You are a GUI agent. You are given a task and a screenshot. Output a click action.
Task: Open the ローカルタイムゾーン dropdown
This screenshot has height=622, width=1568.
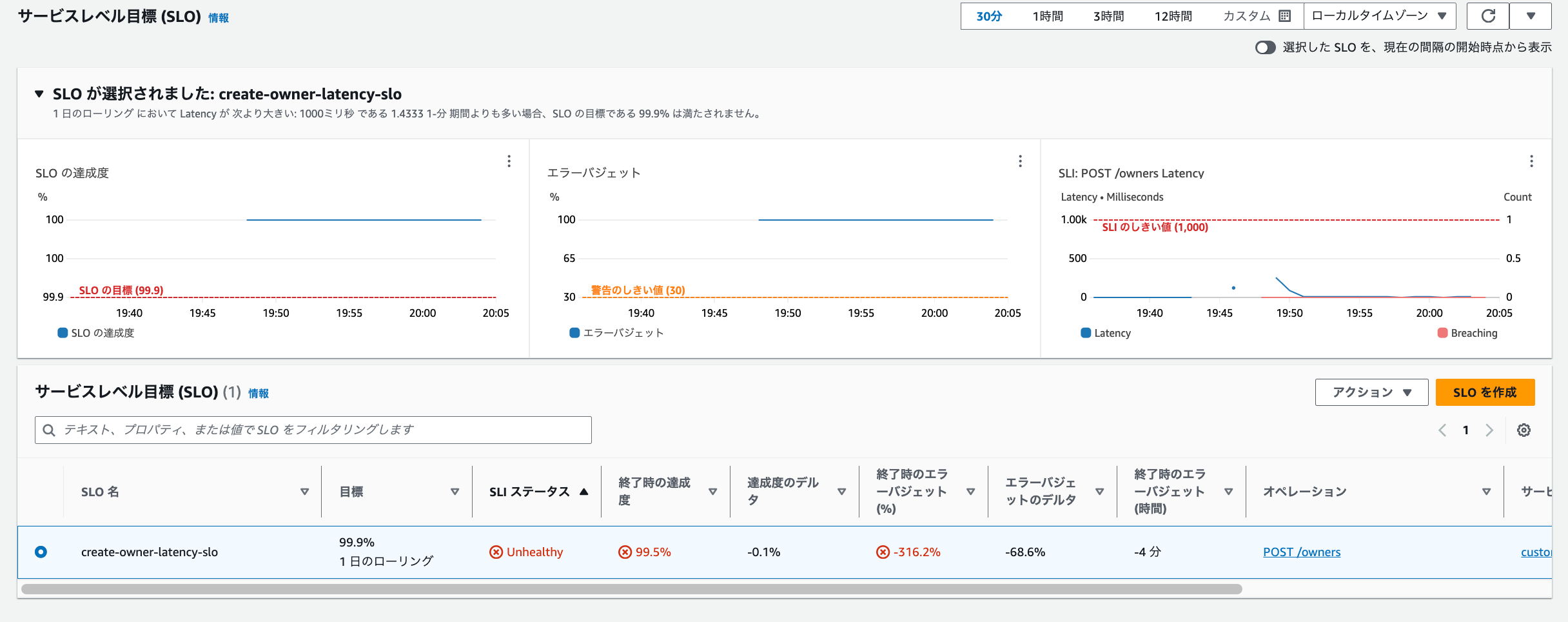pos(1379,16)
